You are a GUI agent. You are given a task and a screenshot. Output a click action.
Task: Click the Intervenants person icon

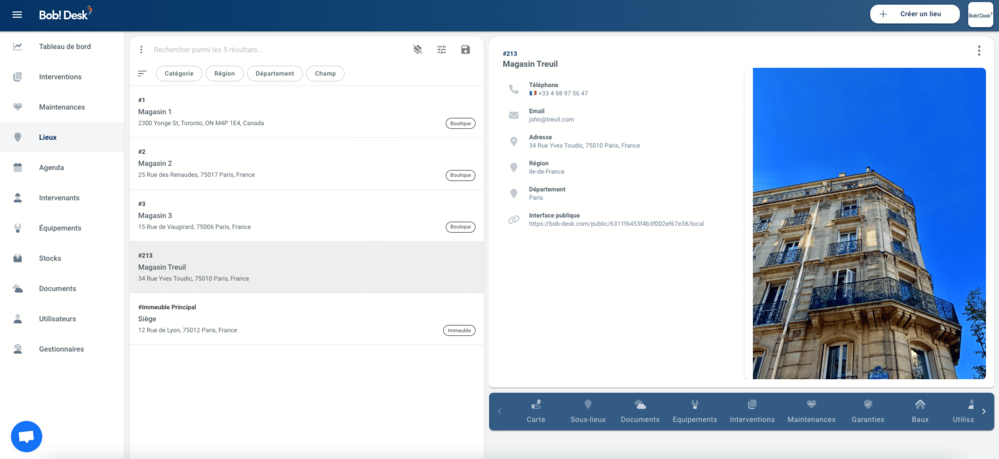[x=18, y=198]
